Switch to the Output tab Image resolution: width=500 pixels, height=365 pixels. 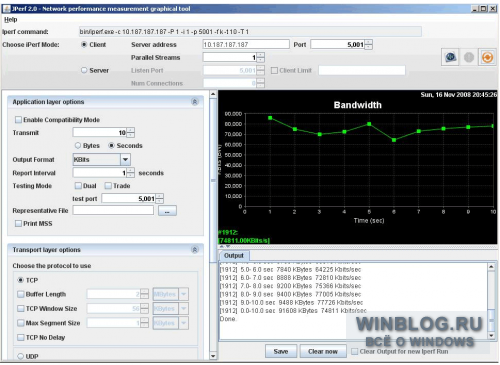[x=234, y=256]
